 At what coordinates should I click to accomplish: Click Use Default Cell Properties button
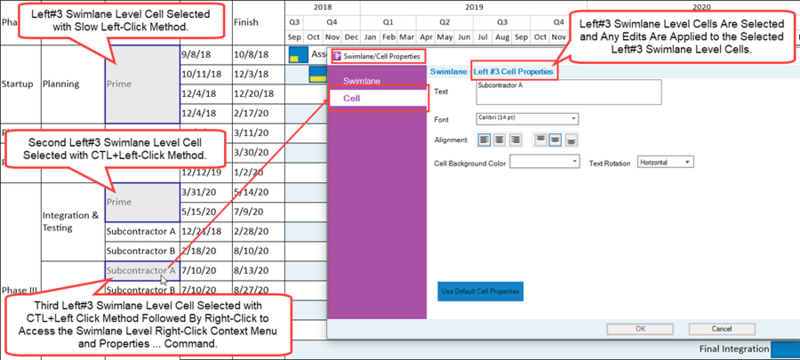tap(480, 291)
